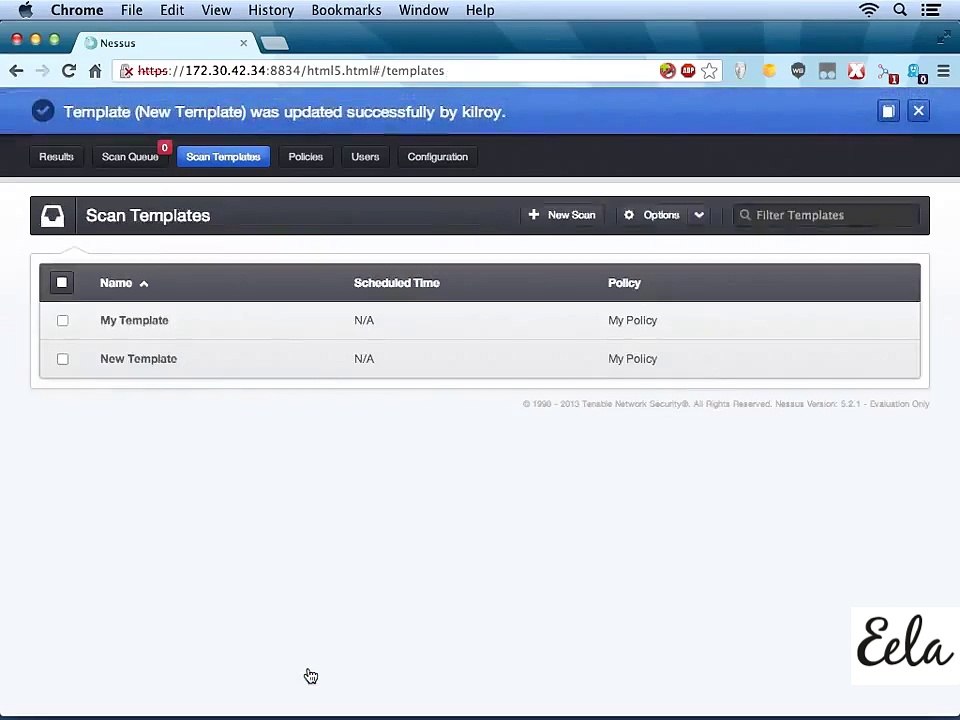Toggle the select-all templates checkbox
The height and width of the screenshot is (720, 960).
[x=62, y=282]
